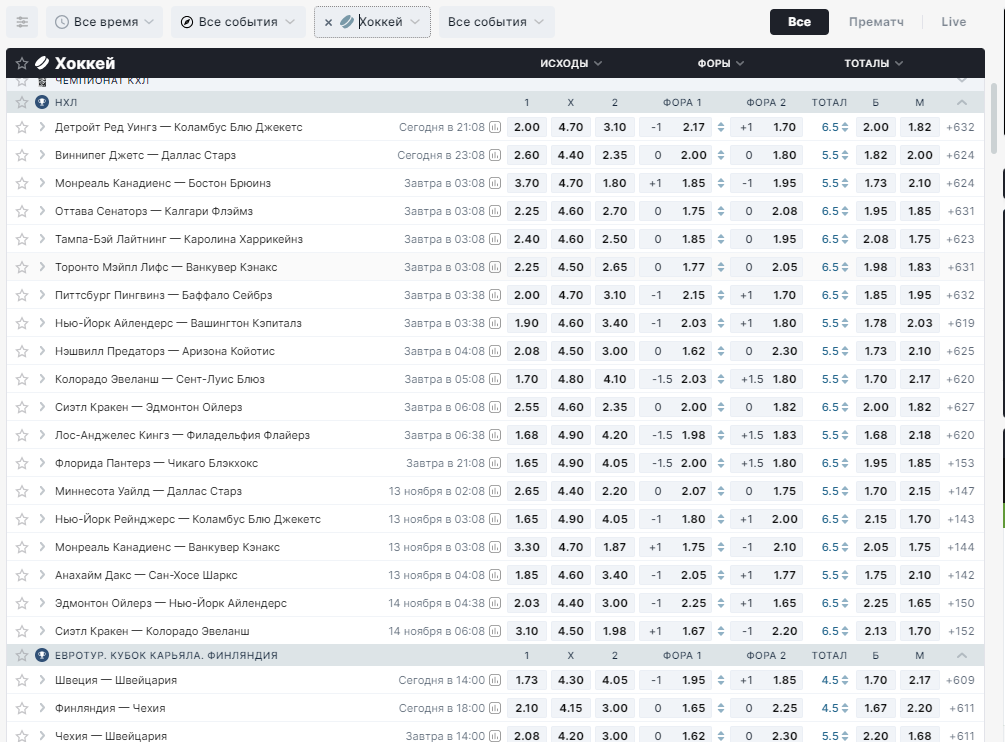Star the Швеция — Швейцария match
The height and width of the screenshot is (742, 1005).
(22, 680)
